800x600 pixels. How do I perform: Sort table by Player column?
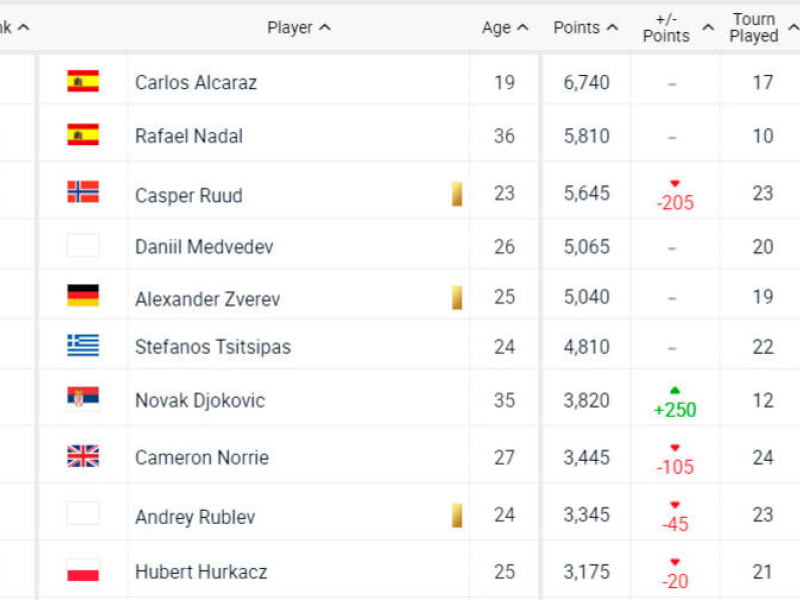pyautogui.click(x=298, y=28)
